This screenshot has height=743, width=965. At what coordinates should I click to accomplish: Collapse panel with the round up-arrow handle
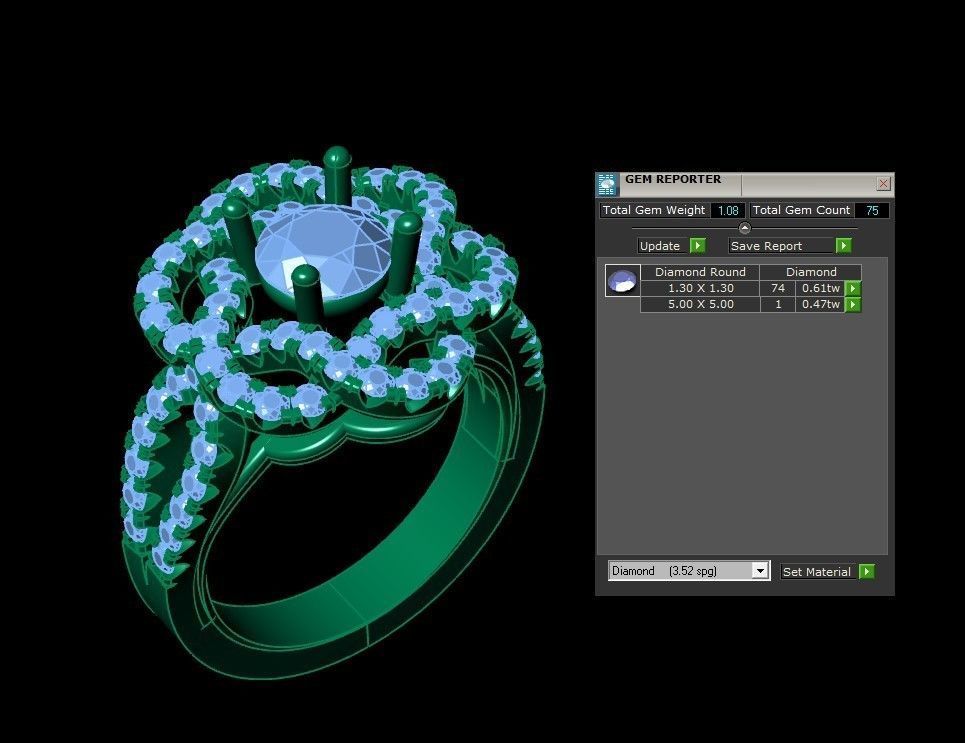pyautogui.click(x=745, y=228)
